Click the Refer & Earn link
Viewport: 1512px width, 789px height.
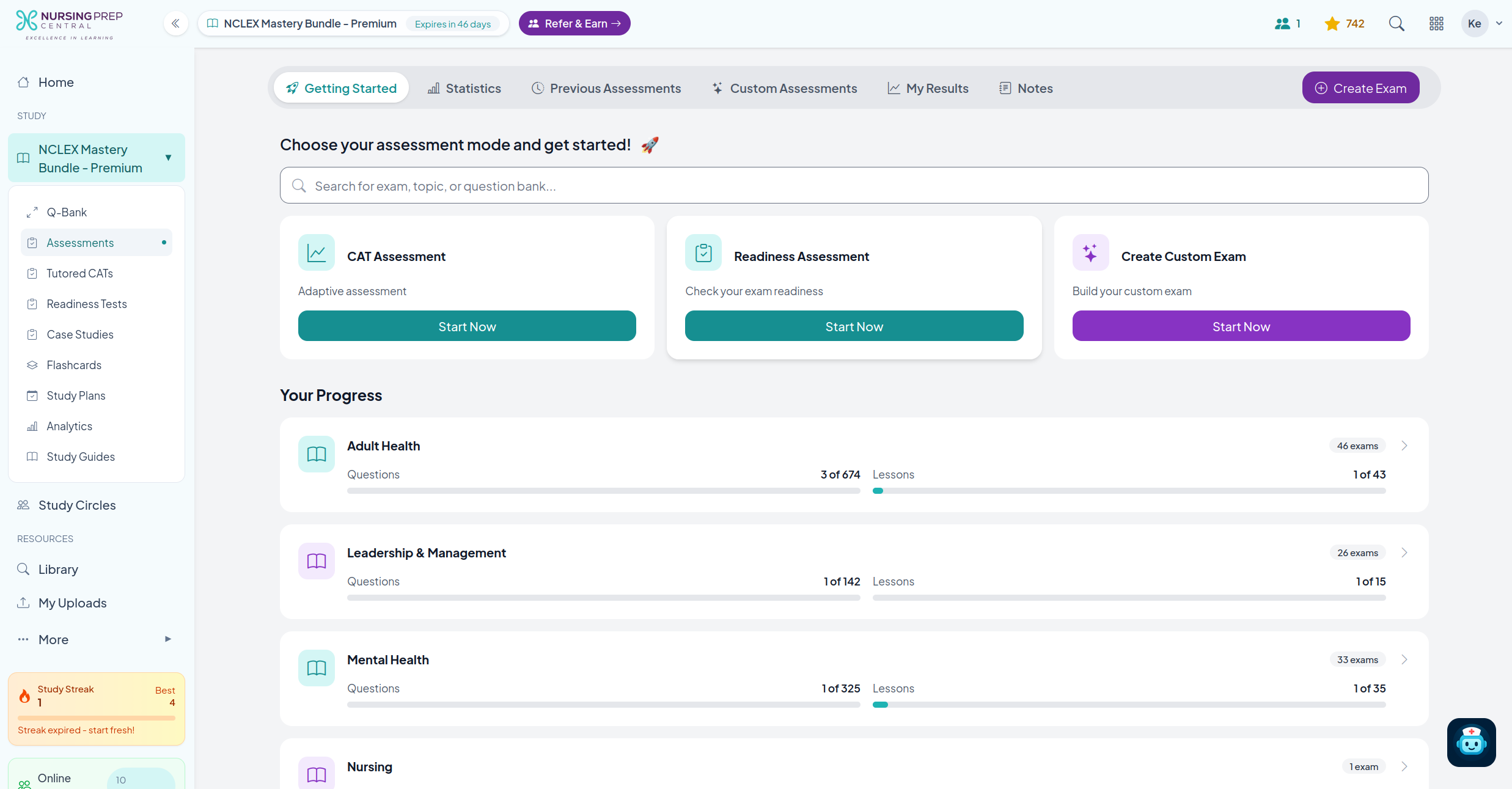pos(574,24)
